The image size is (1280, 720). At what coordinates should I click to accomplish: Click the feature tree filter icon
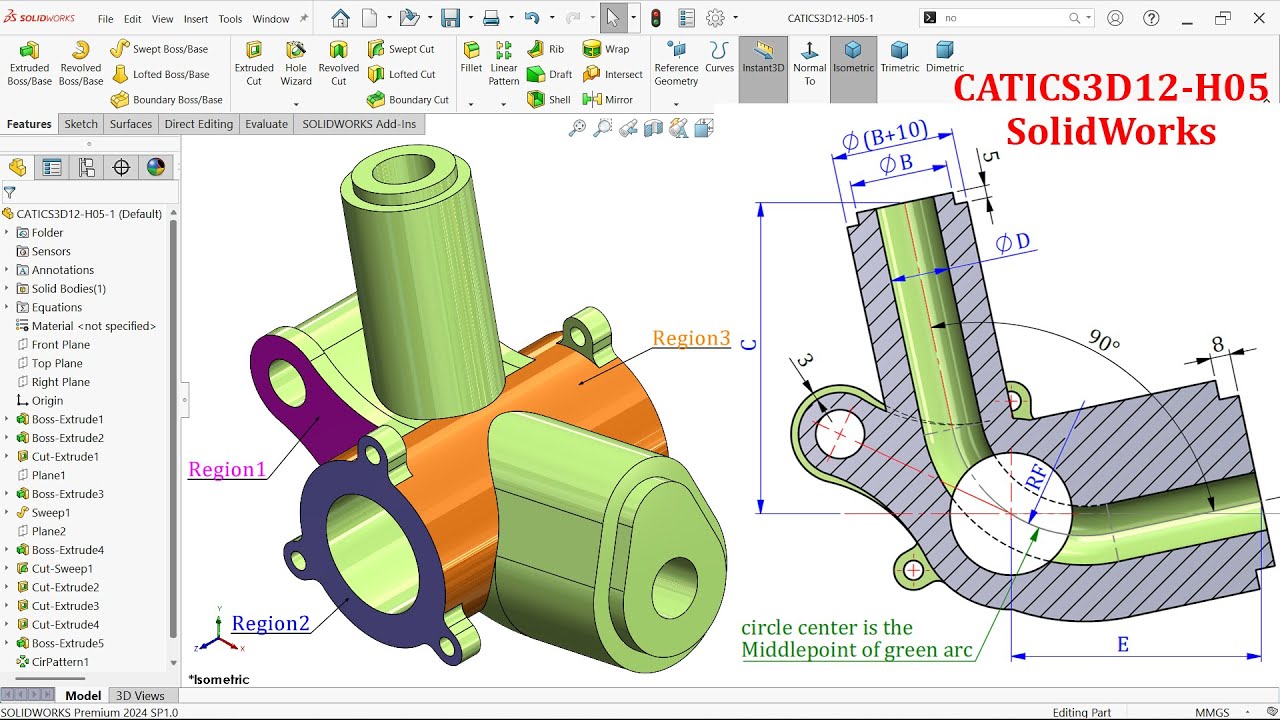(x=10, y=192)
